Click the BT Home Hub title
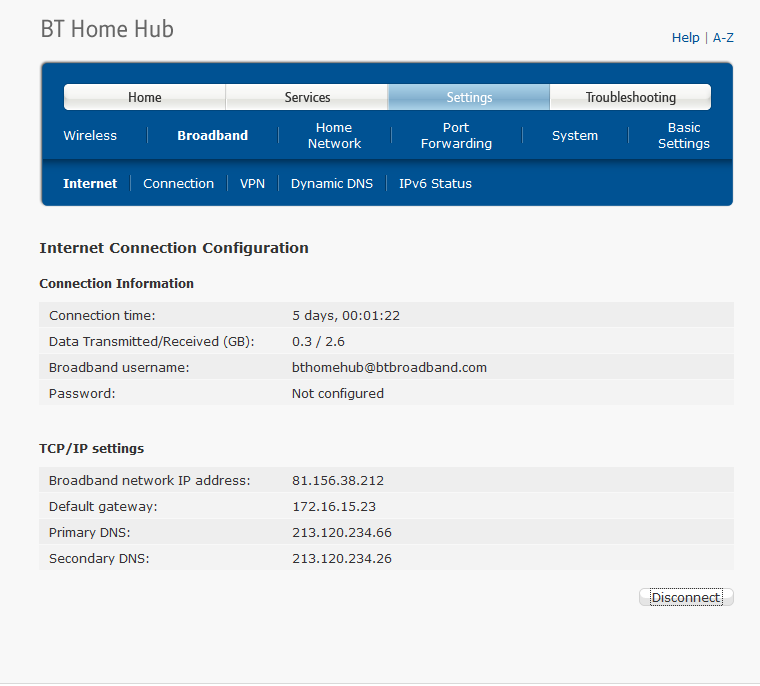This screenshot has width=760, height=686. point(107,29)
